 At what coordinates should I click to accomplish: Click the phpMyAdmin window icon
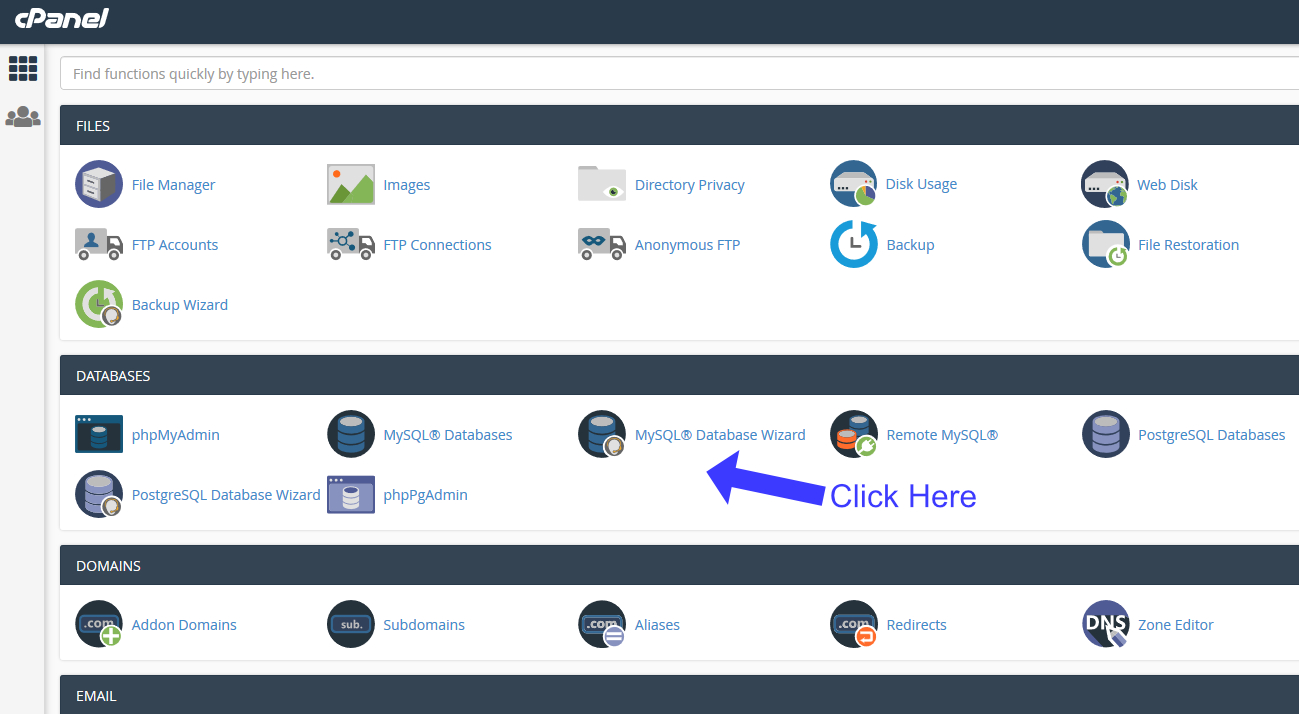99,434
